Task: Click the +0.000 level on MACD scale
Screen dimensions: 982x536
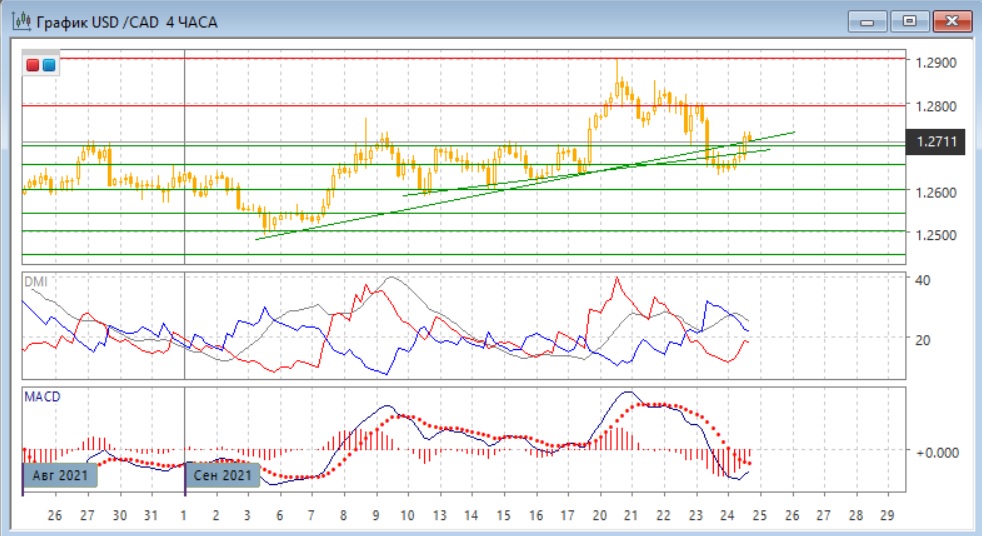Action: click(936, 452)
